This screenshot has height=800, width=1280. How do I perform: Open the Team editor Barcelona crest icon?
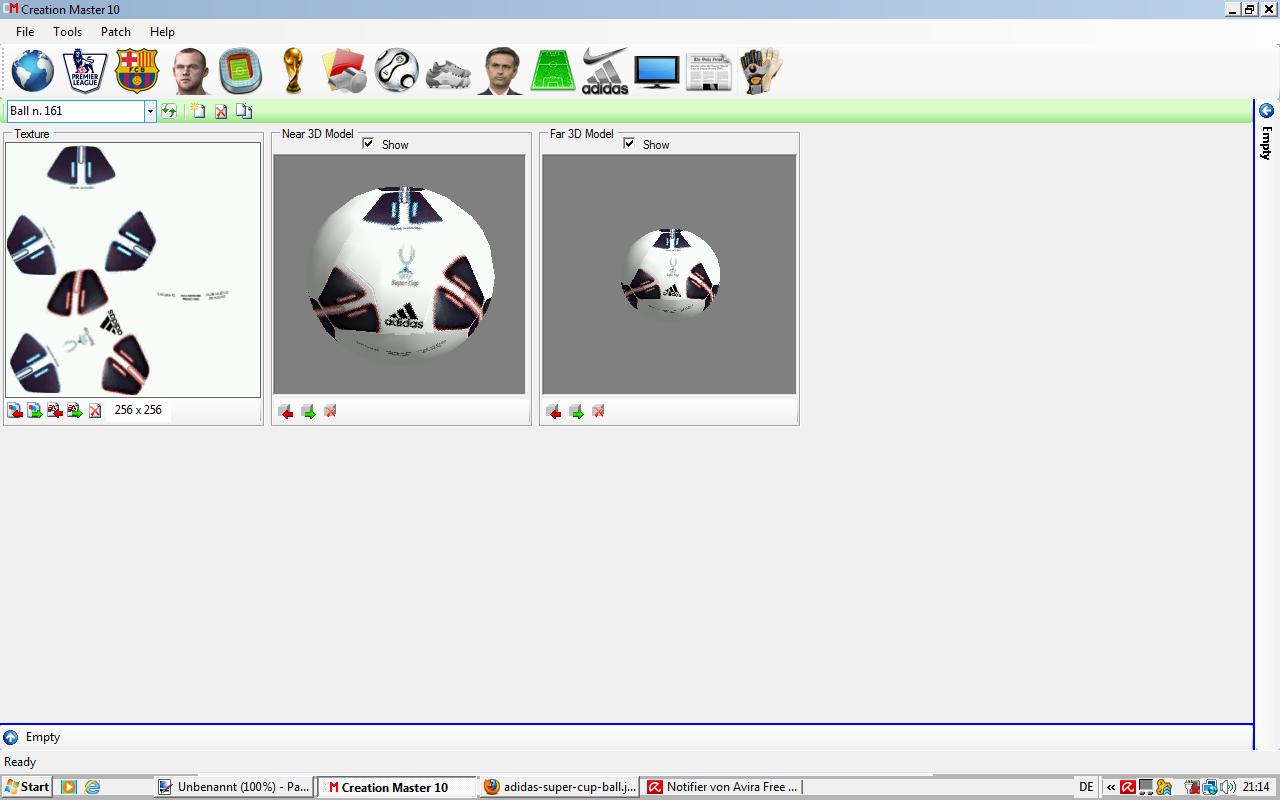tap(137, 71)
